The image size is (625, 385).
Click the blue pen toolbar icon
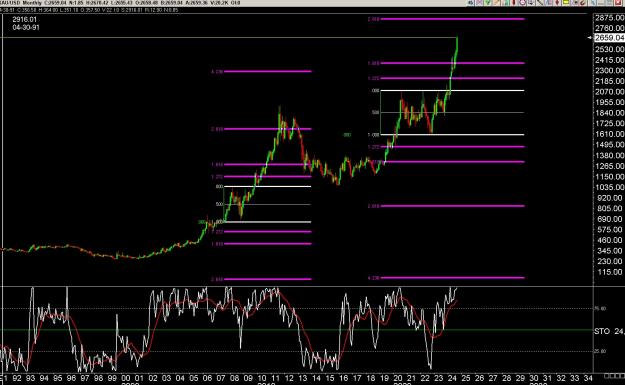point(592,3)
